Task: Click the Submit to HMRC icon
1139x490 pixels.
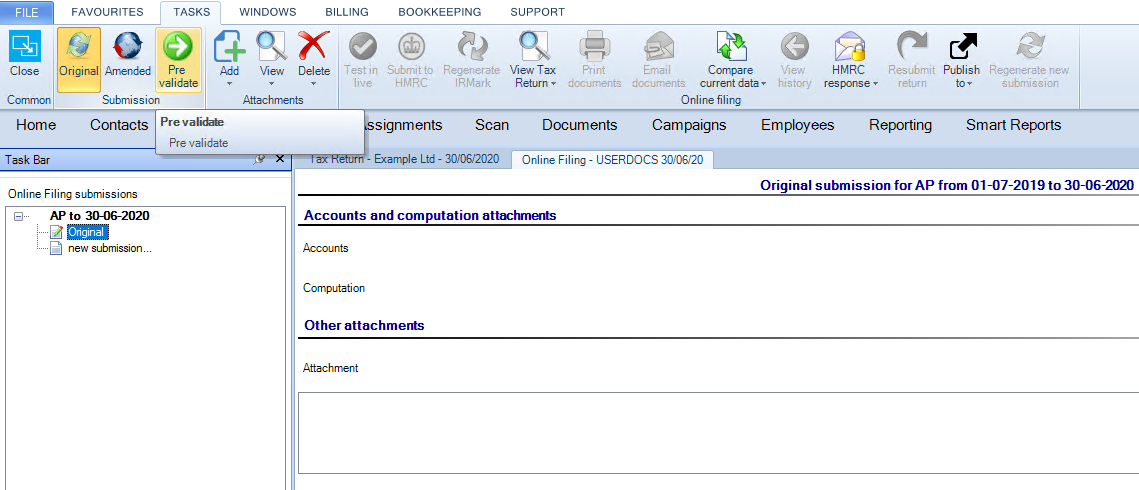Action: pos(410,47)
